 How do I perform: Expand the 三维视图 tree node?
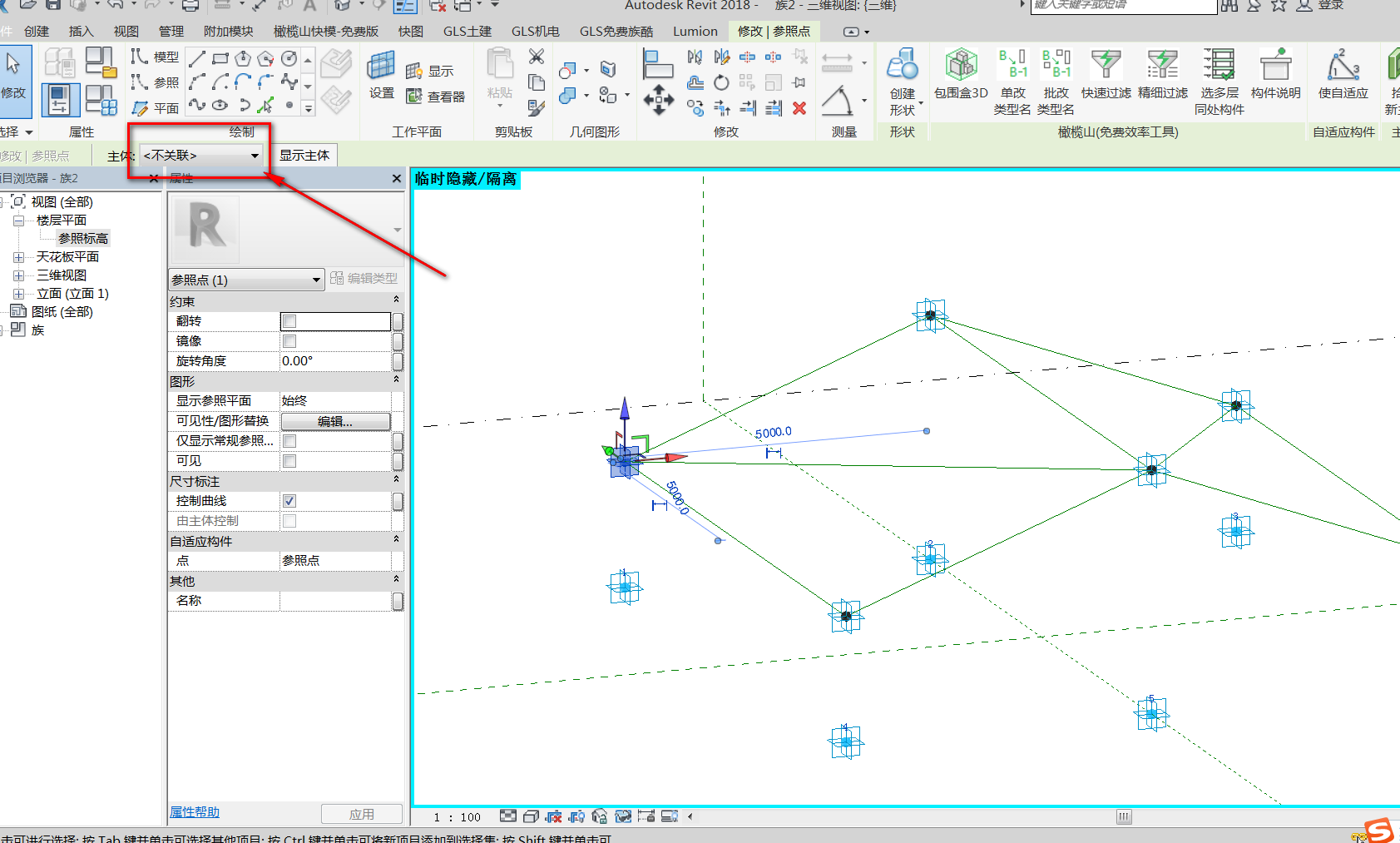click(18, 275)
